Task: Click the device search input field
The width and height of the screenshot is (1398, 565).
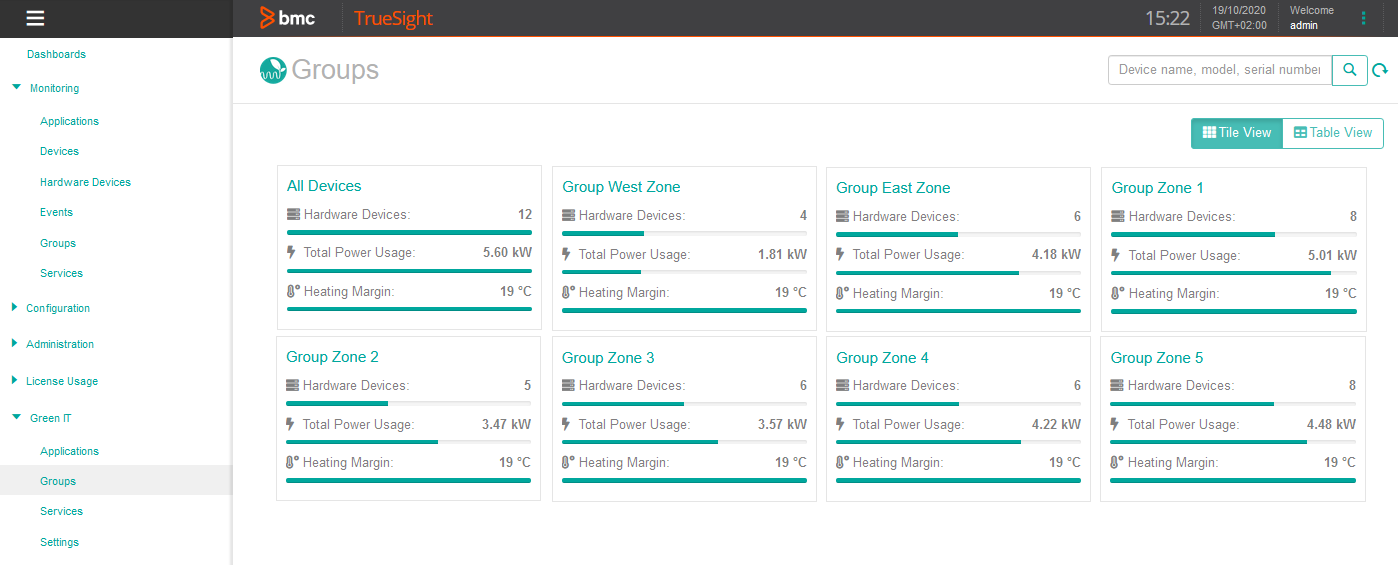Action: click(1220, 70)
